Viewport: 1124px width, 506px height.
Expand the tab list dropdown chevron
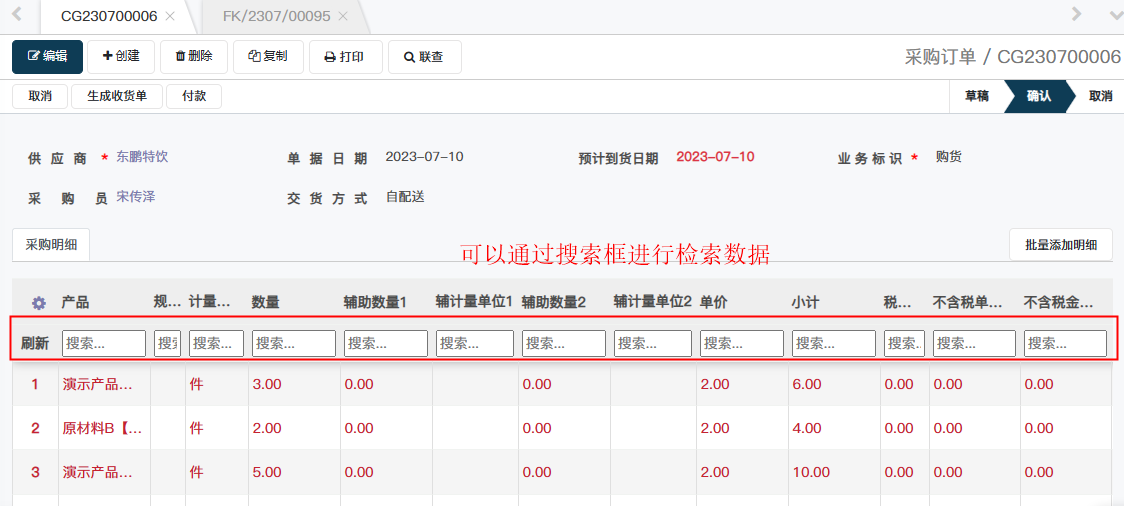[x=1116, y=15]
